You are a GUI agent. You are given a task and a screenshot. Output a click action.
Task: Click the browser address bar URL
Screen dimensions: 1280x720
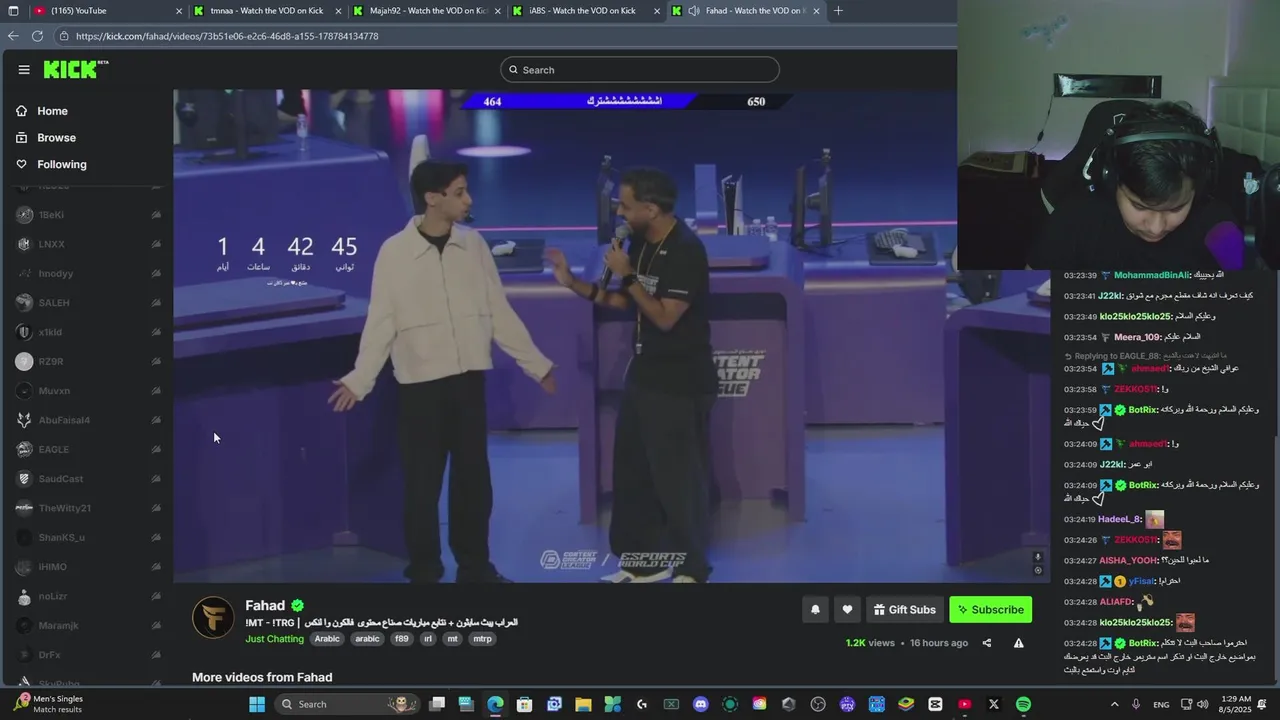point(226,36)
